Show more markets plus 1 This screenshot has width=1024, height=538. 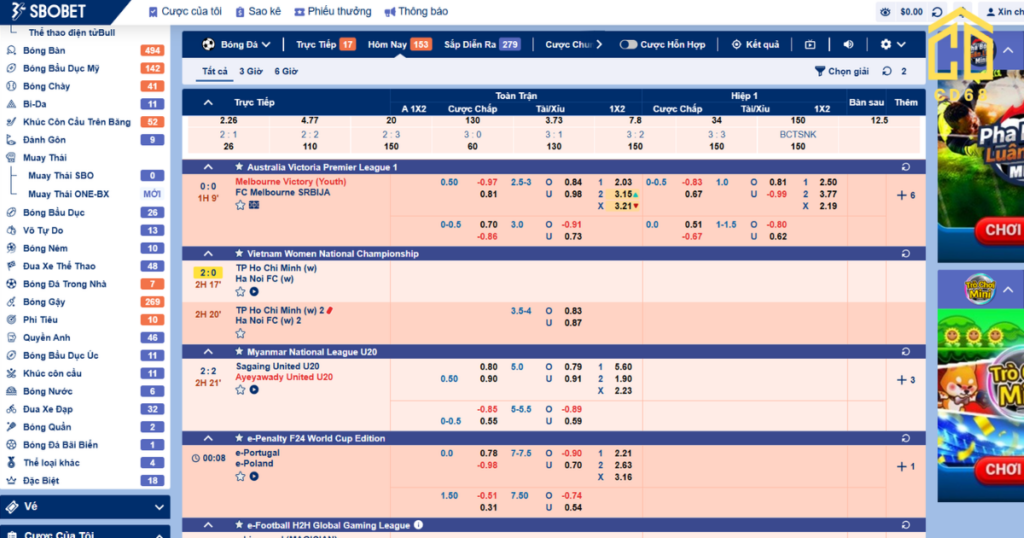point(906,466)
